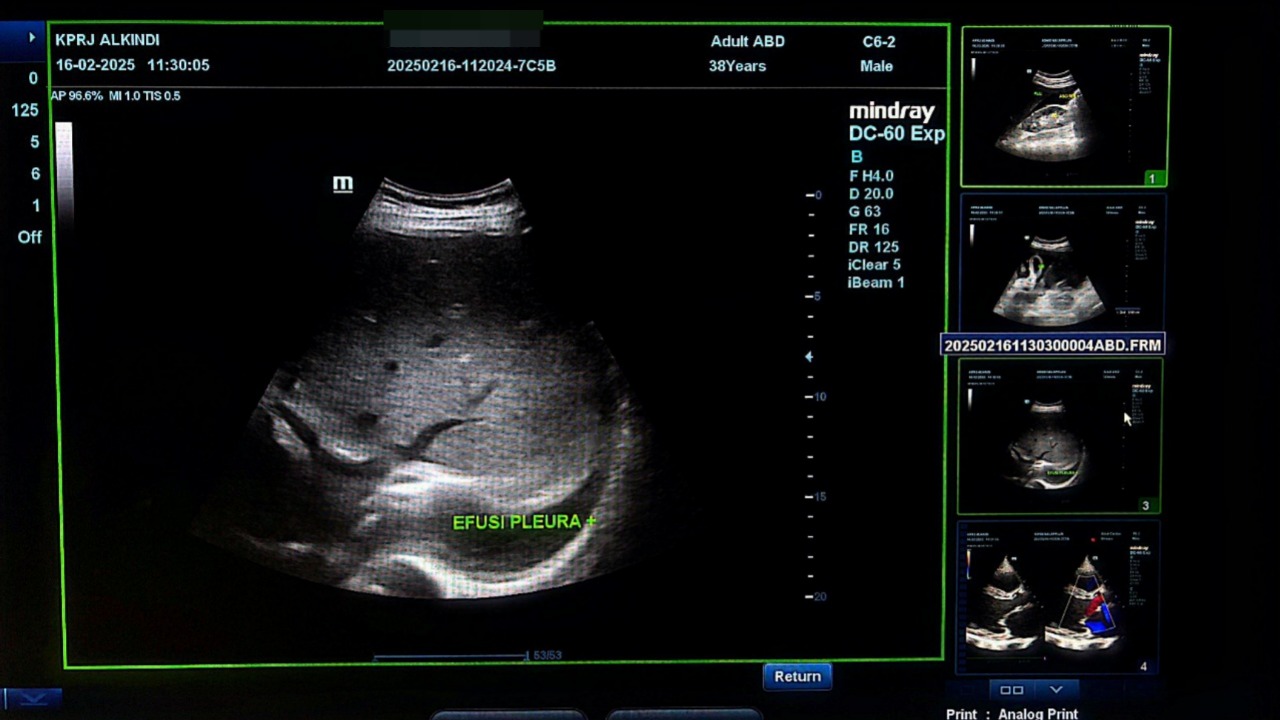
Task: Click the probe orientation 'm' marker
Action: click(343, 184)
